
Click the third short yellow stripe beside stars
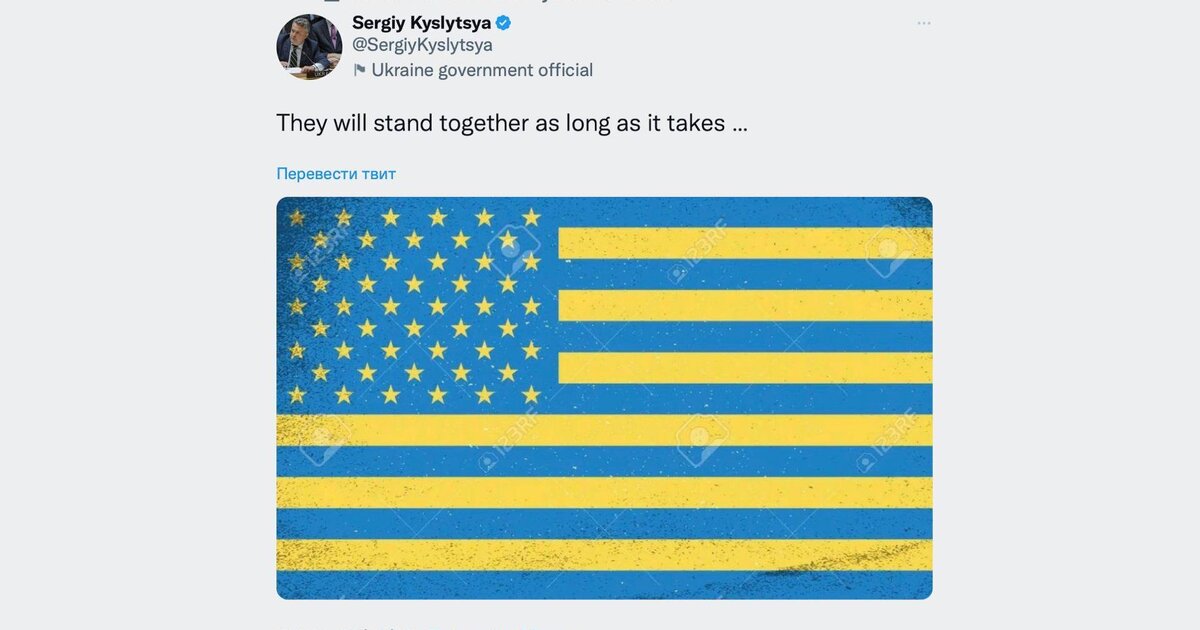tap(745, 367)
